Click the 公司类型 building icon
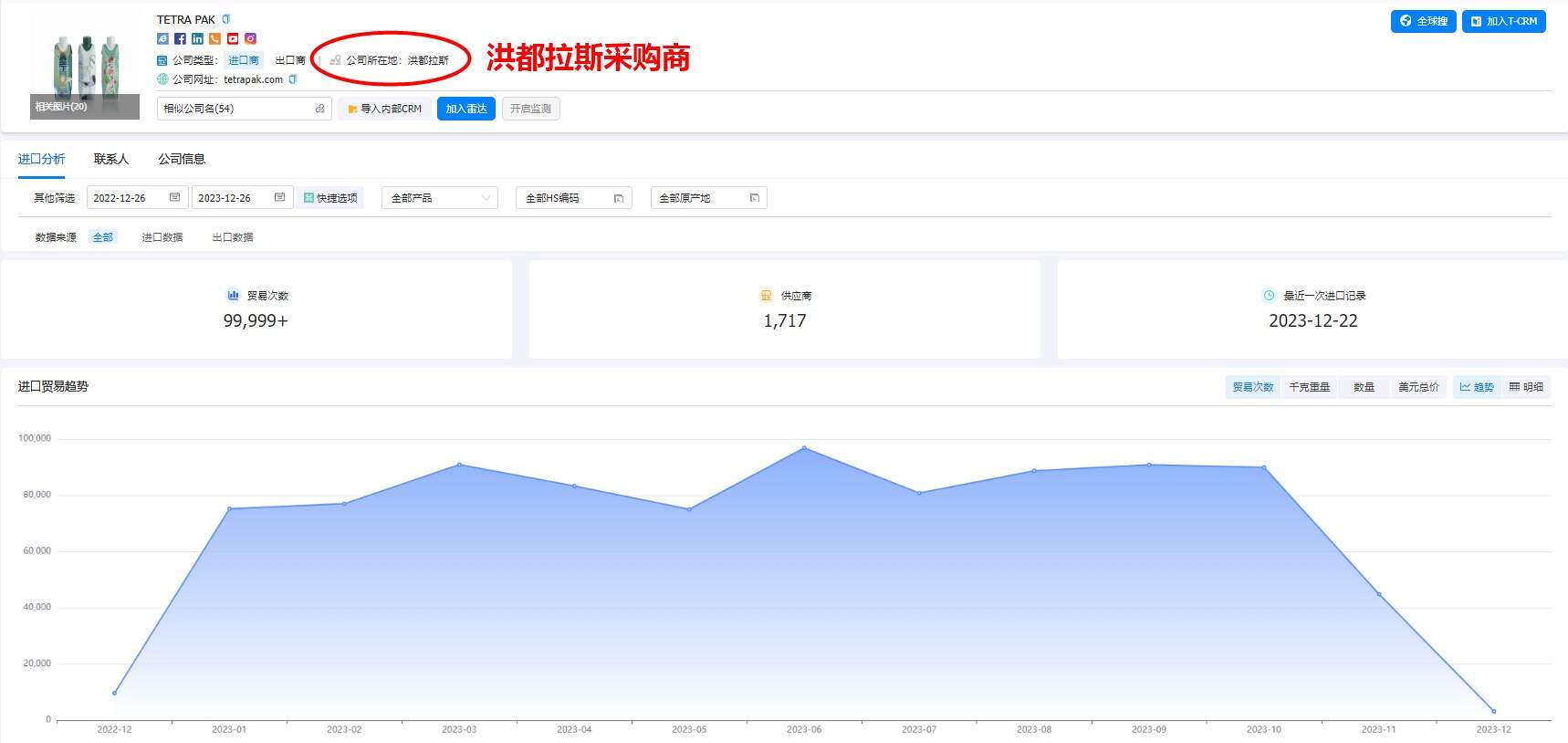The height and width of the screenshot is (743, 1568). (162, 60)
